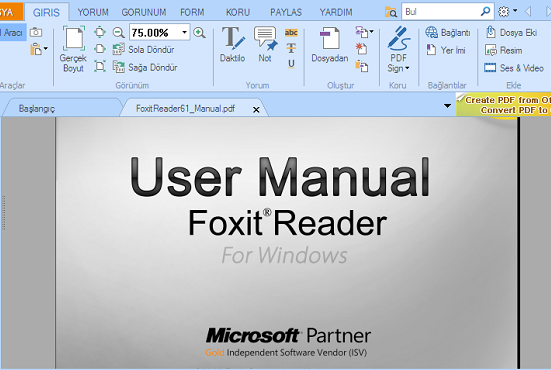Insert media with Ses & Video
This screenshot has height=370, width=551.
514,68
